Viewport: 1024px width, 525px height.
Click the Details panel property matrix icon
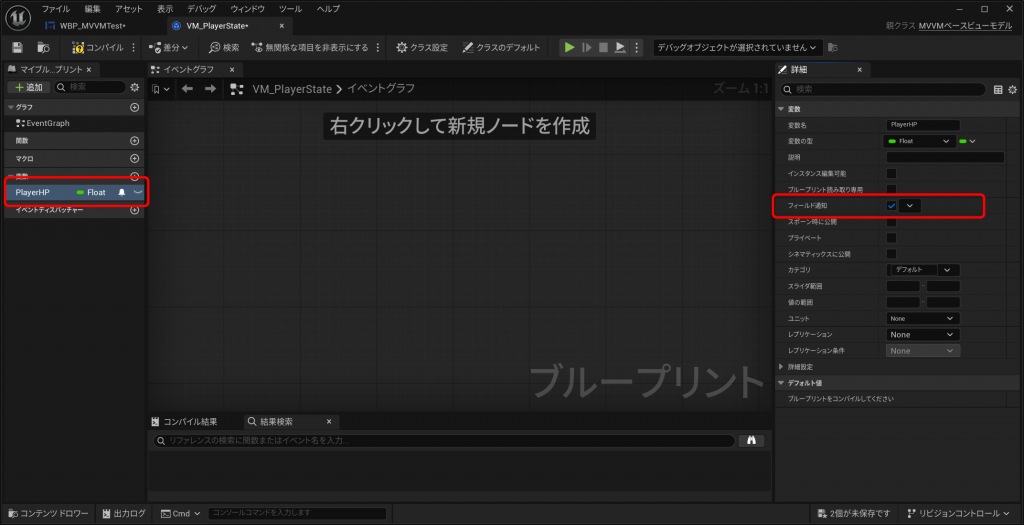(997, 90)
